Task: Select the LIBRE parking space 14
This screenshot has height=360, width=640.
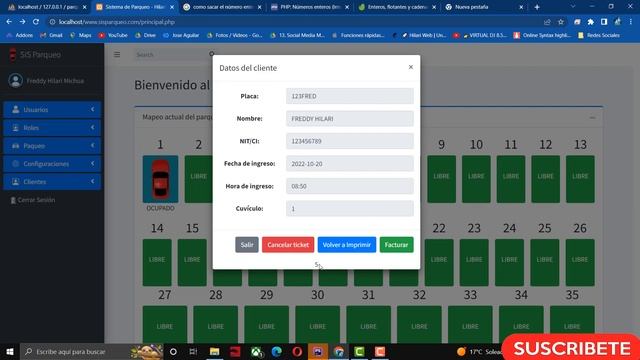Action: (x=157, y=262)
